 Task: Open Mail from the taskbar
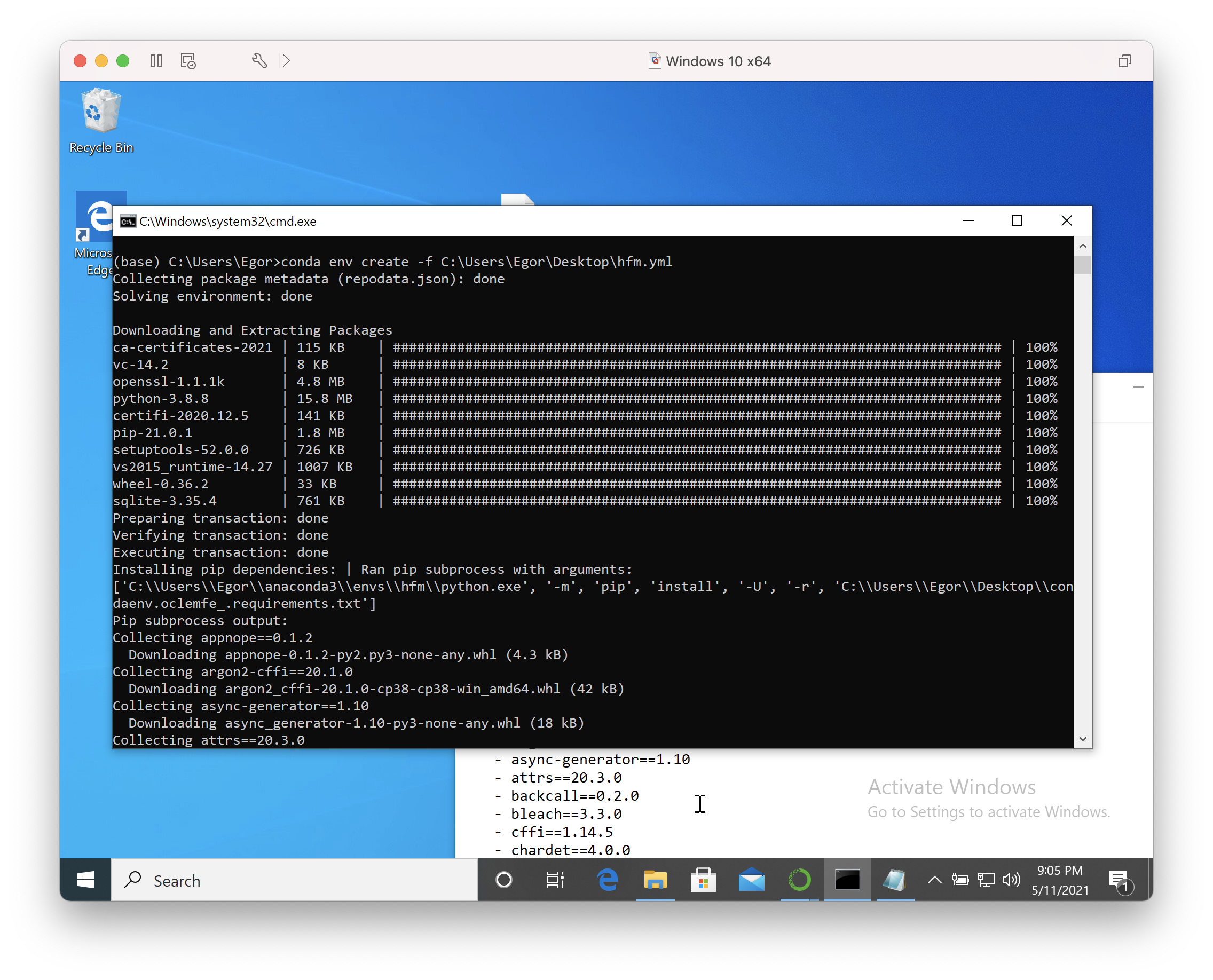pos(751,880)
